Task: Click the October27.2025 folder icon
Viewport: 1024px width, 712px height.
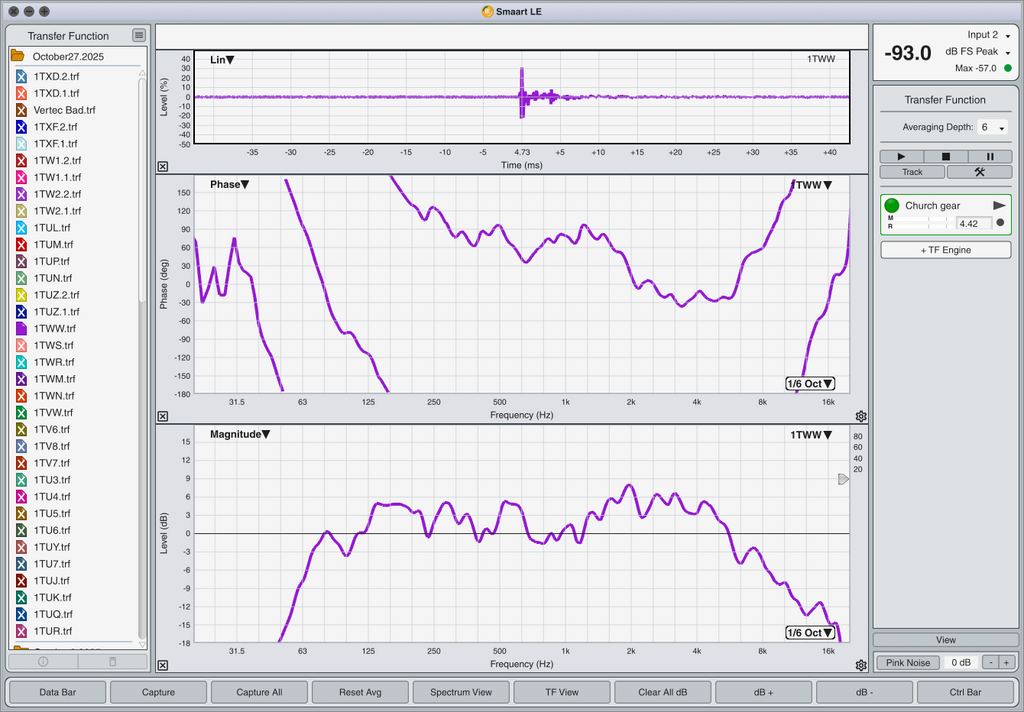Action: (18, 56)
